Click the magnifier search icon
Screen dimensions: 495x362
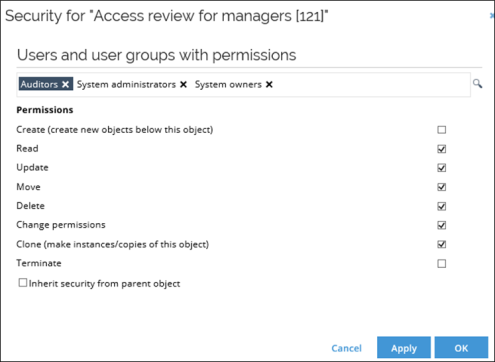pyautogui.click(x=477, y=84)
